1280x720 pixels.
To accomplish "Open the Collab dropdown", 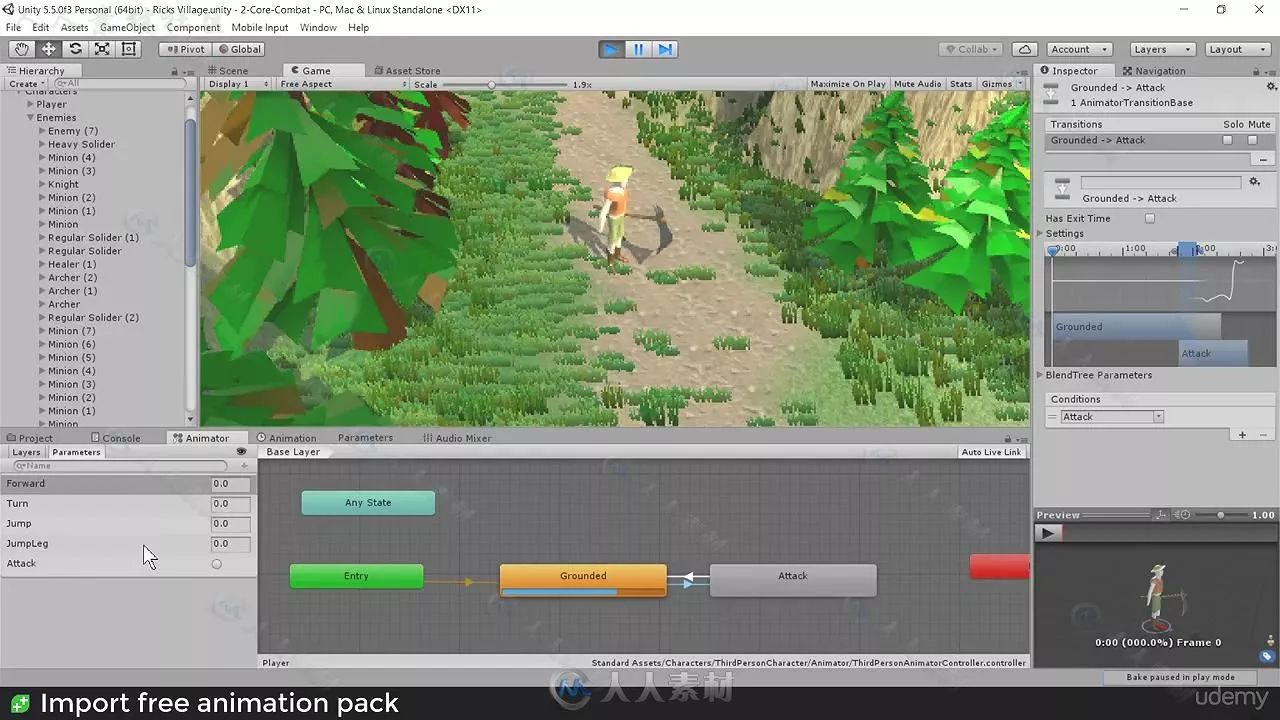I will tap(971, 49).
